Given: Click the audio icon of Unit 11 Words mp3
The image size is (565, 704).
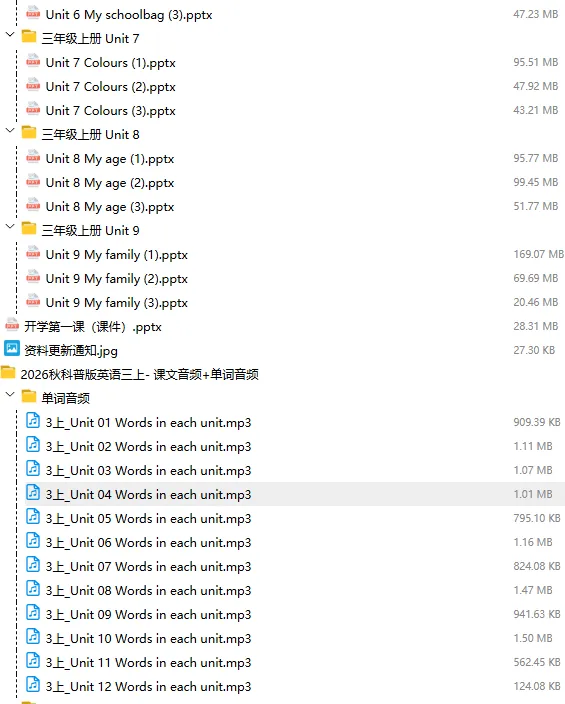Looking at the screenshot, I should [33, 661].
